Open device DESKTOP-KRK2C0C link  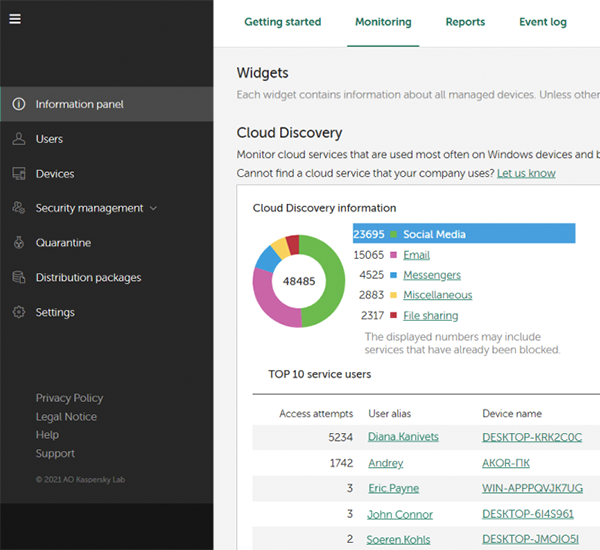tap(532, 437)
